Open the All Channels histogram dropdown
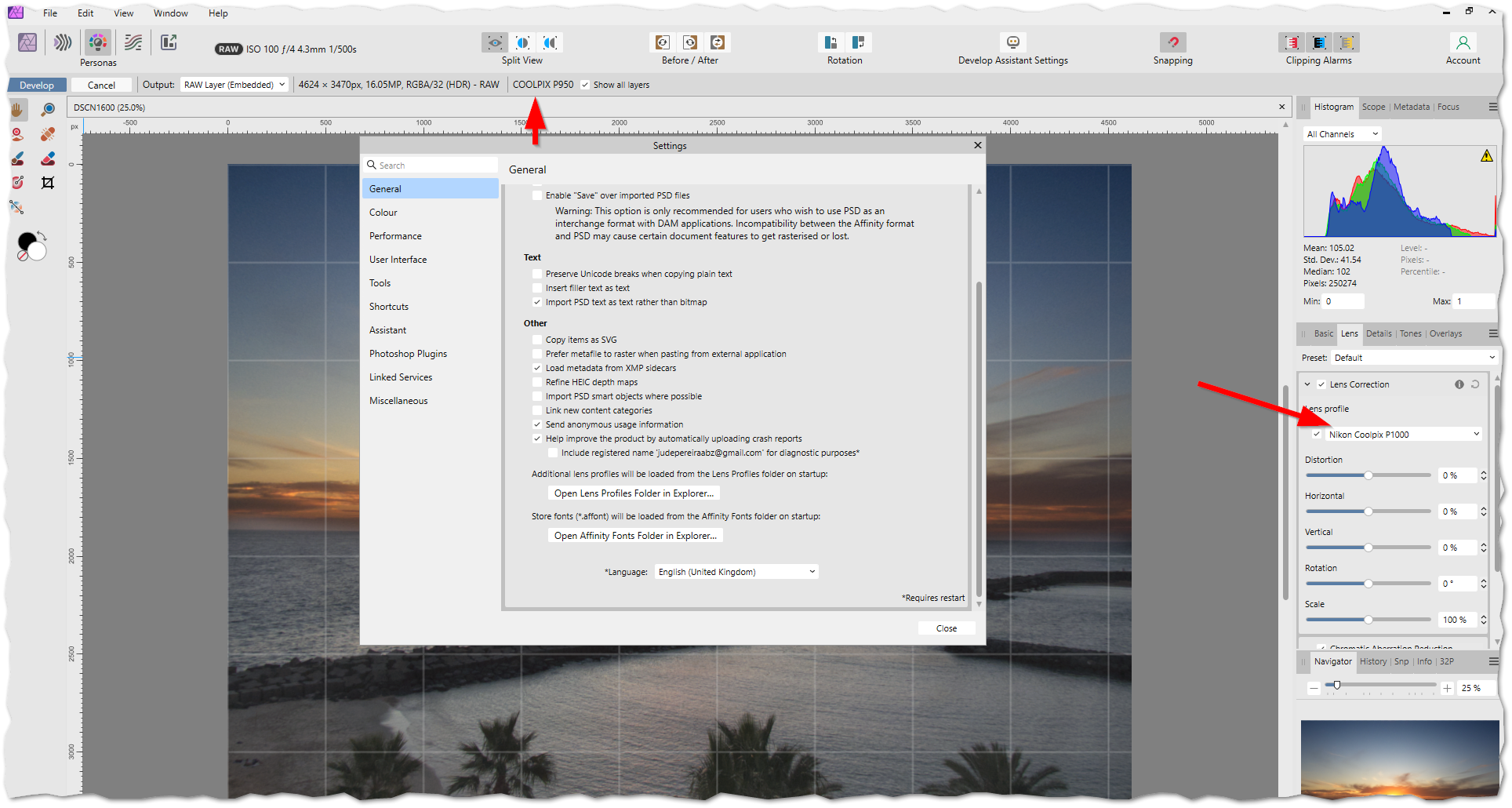Screen dimensions: 1512x808 click(x=1342, y=134)
